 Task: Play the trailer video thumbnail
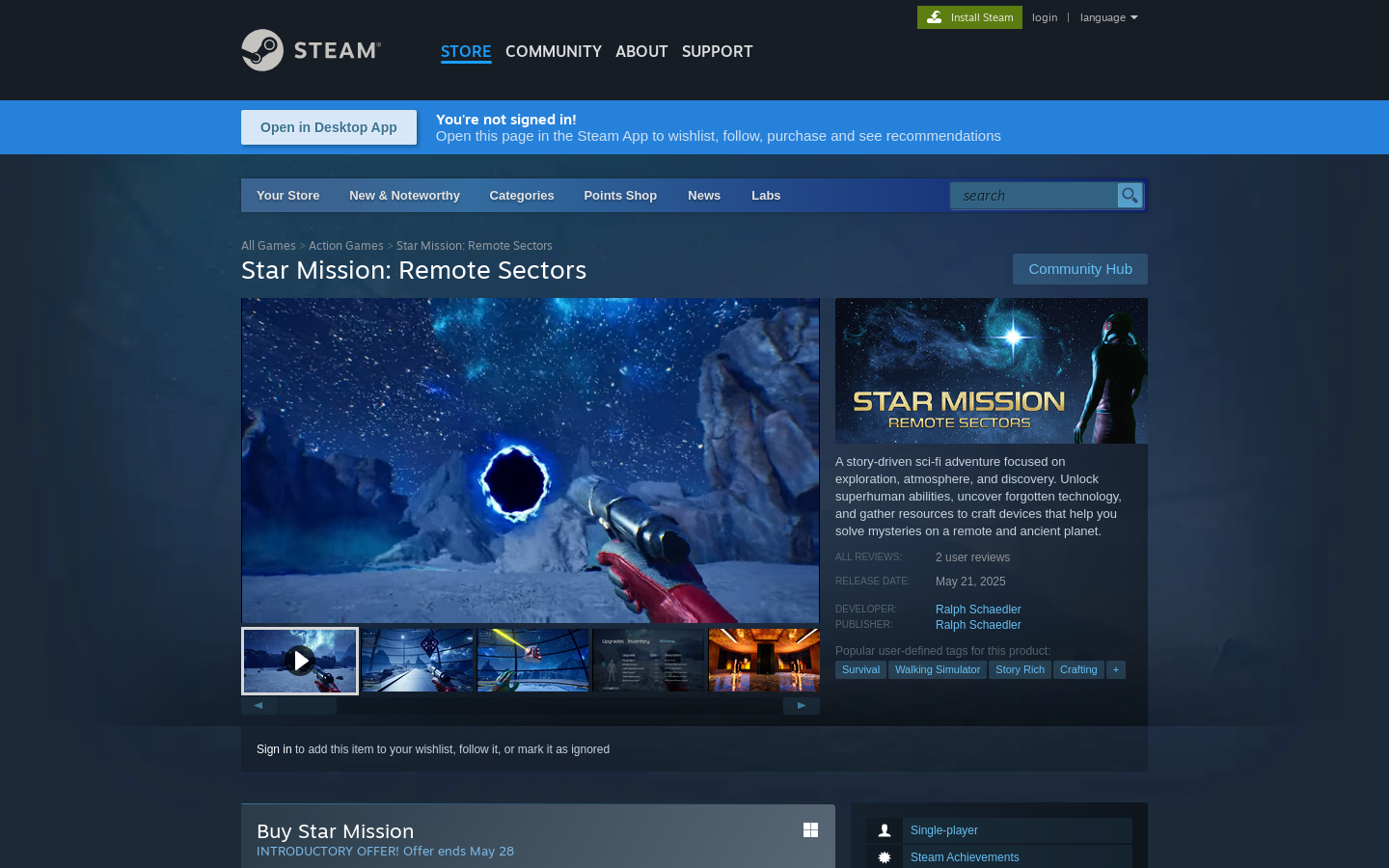pos(300,661)
